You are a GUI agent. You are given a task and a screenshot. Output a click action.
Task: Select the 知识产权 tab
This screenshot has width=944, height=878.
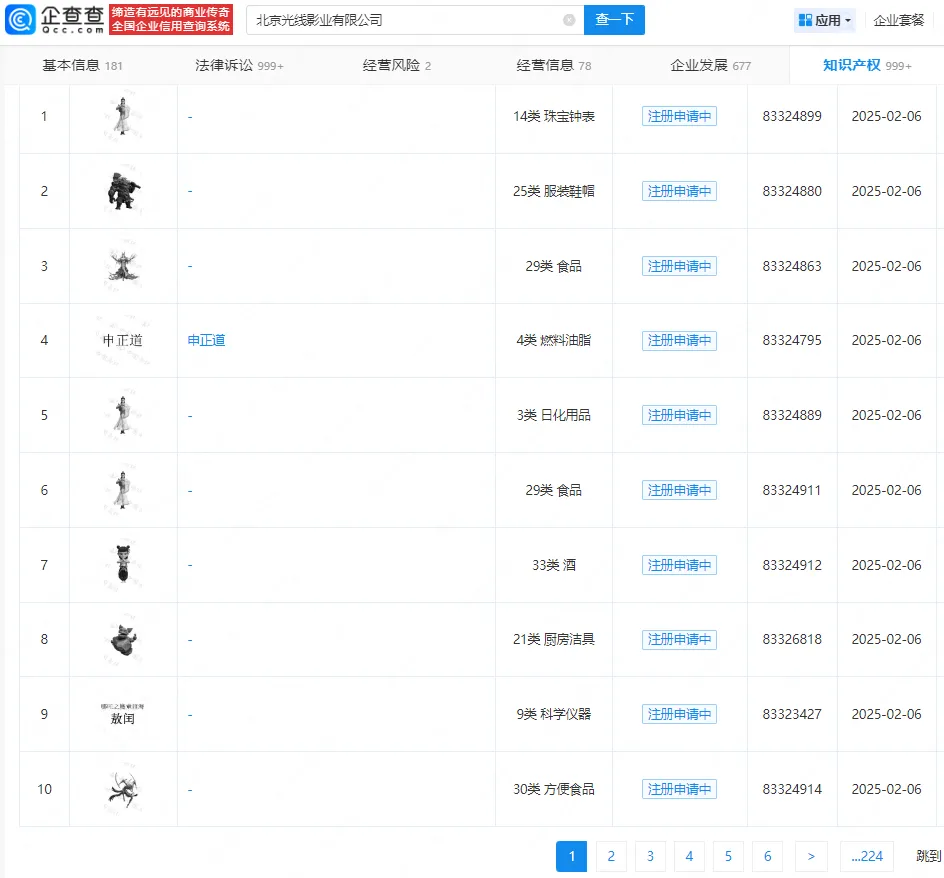click(867, 65)
